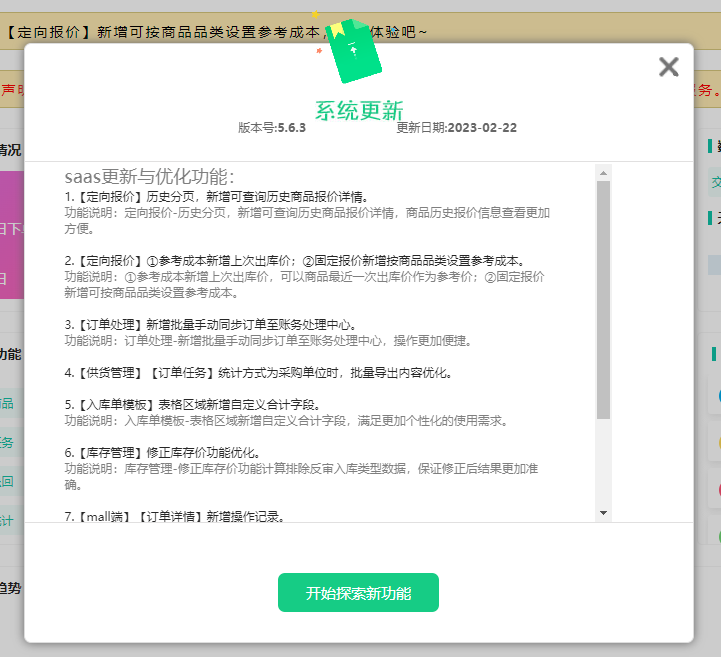This screenshot has width=721, height=657.
Task: Click item 1 about 历史分页 quotation details
Action: tap(217, 197)
